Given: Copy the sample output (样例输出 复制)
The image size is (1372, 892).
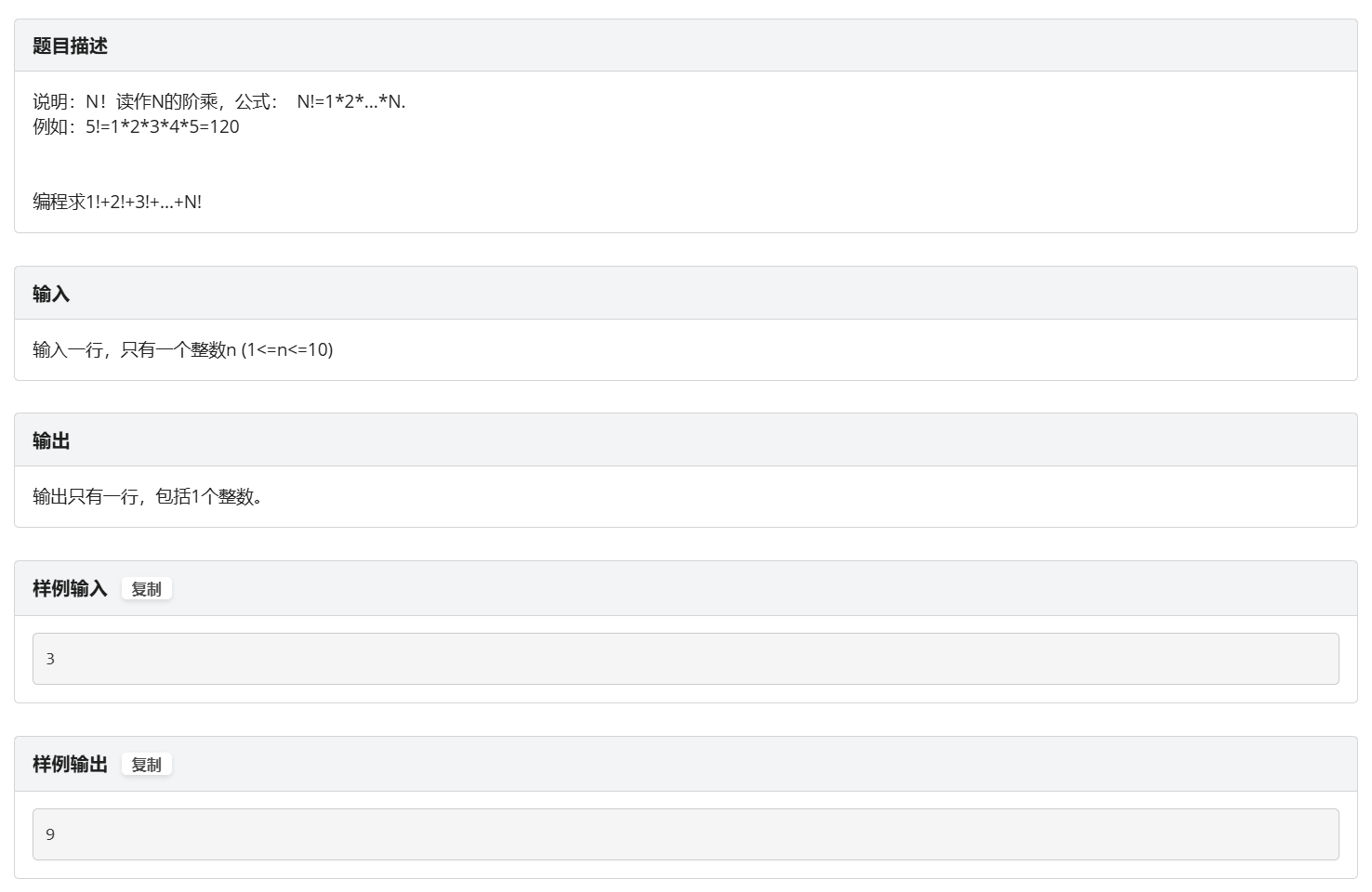Looking at the screenshot, I should coord(146,765).
